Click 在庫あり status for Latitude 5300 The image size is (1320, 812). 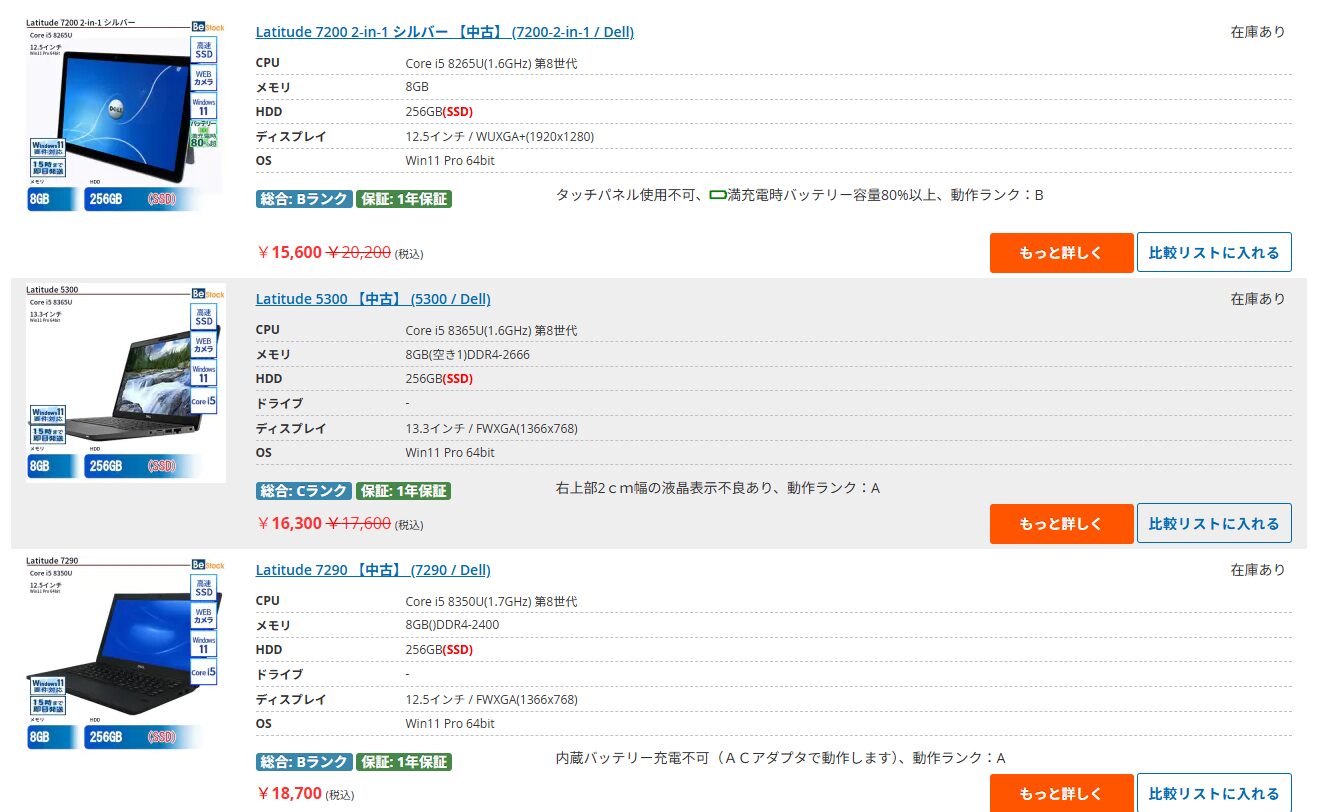[1258, 299]
